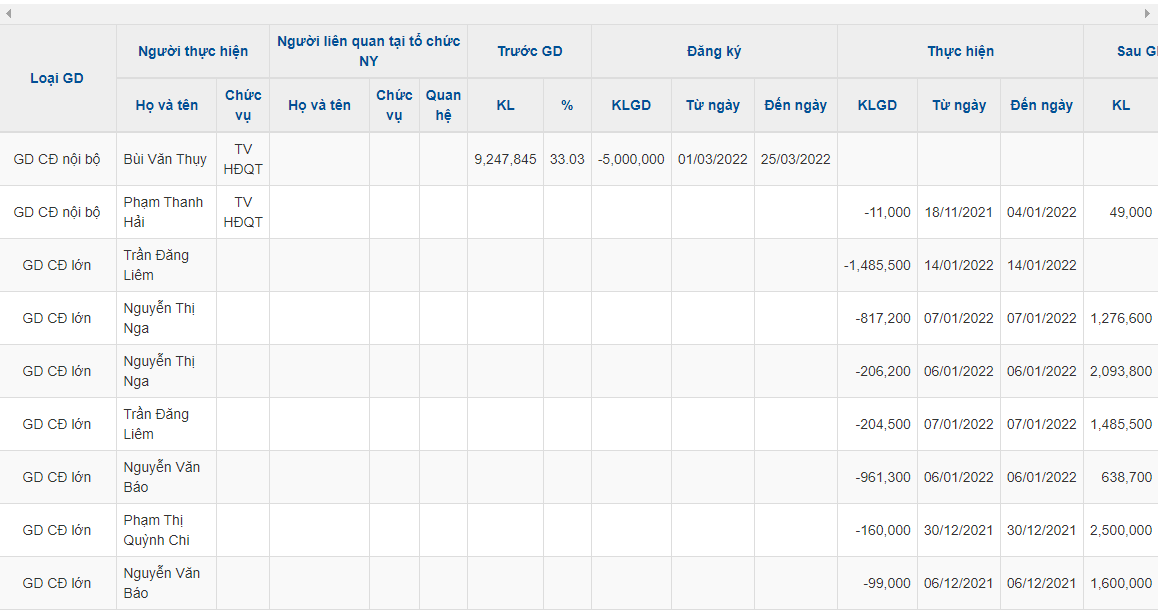Select the 18/11/2021 start date cell
The height and width of the screenshot is (611, 1165).
(959, 212)
